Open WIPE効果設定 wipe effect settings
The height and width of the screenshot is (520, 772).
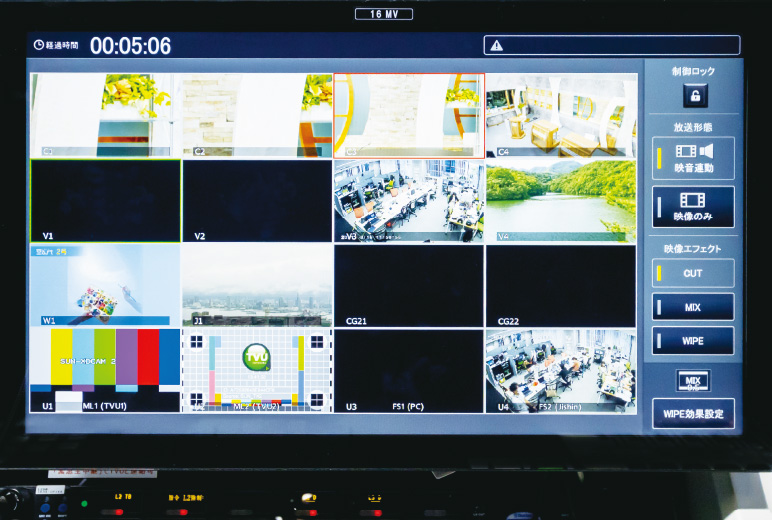click(693, 412)
